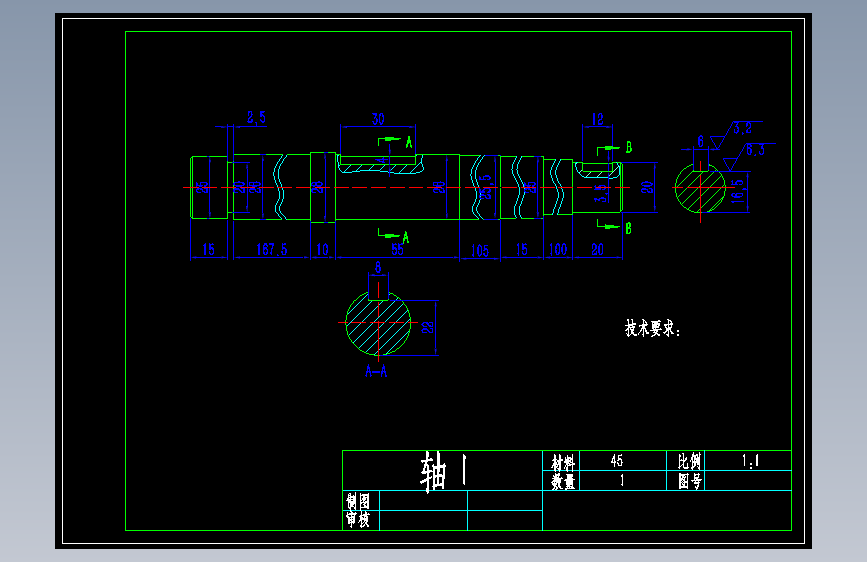Viewport: 867px width, 562px height.
Task: Select the 8 keyway width dimension
Action: [378, 267]
